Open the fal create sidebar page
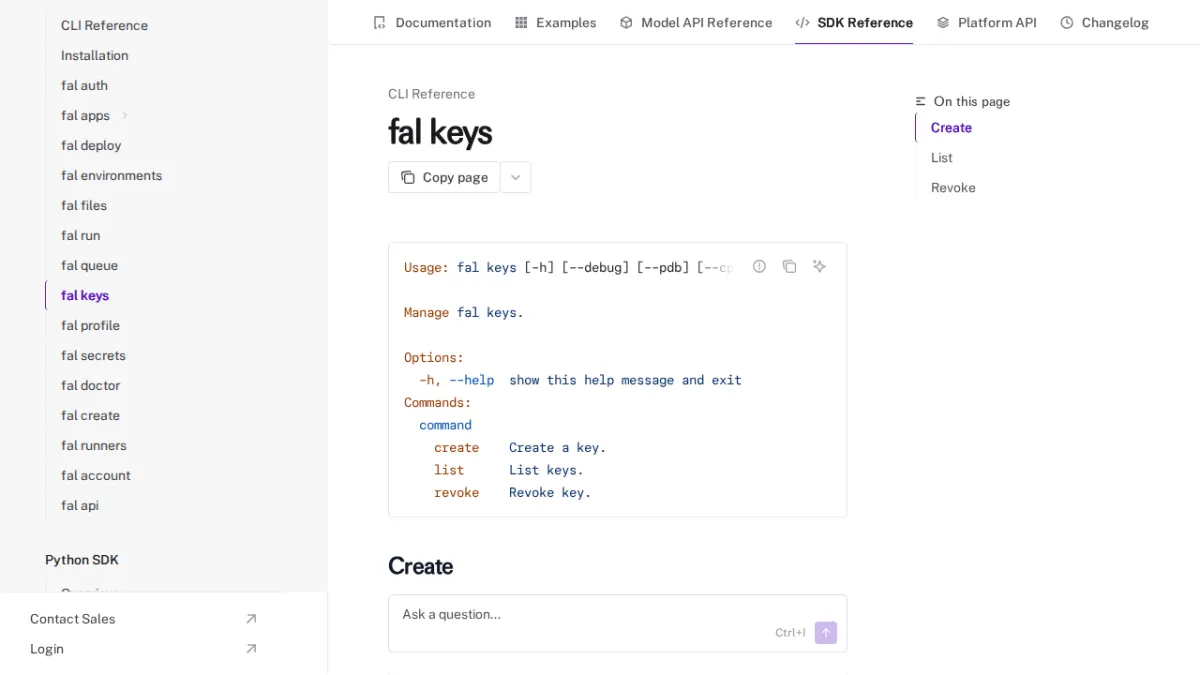 click(90, 415)
